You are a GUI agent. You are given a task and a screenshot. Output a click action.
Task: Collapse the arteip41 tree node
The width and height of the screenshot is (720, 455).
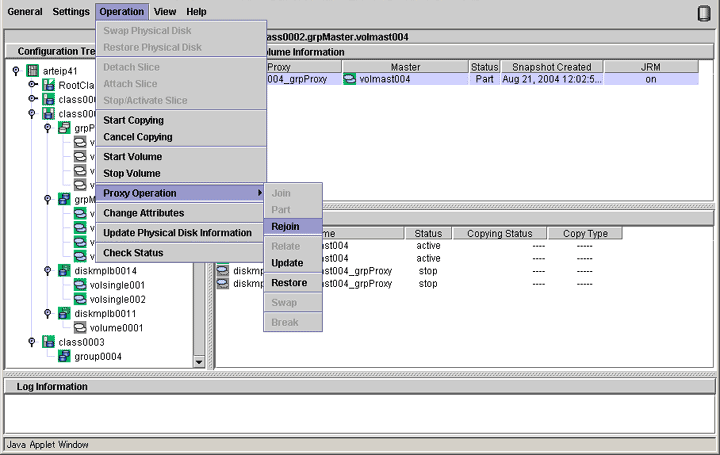[16, 71]
